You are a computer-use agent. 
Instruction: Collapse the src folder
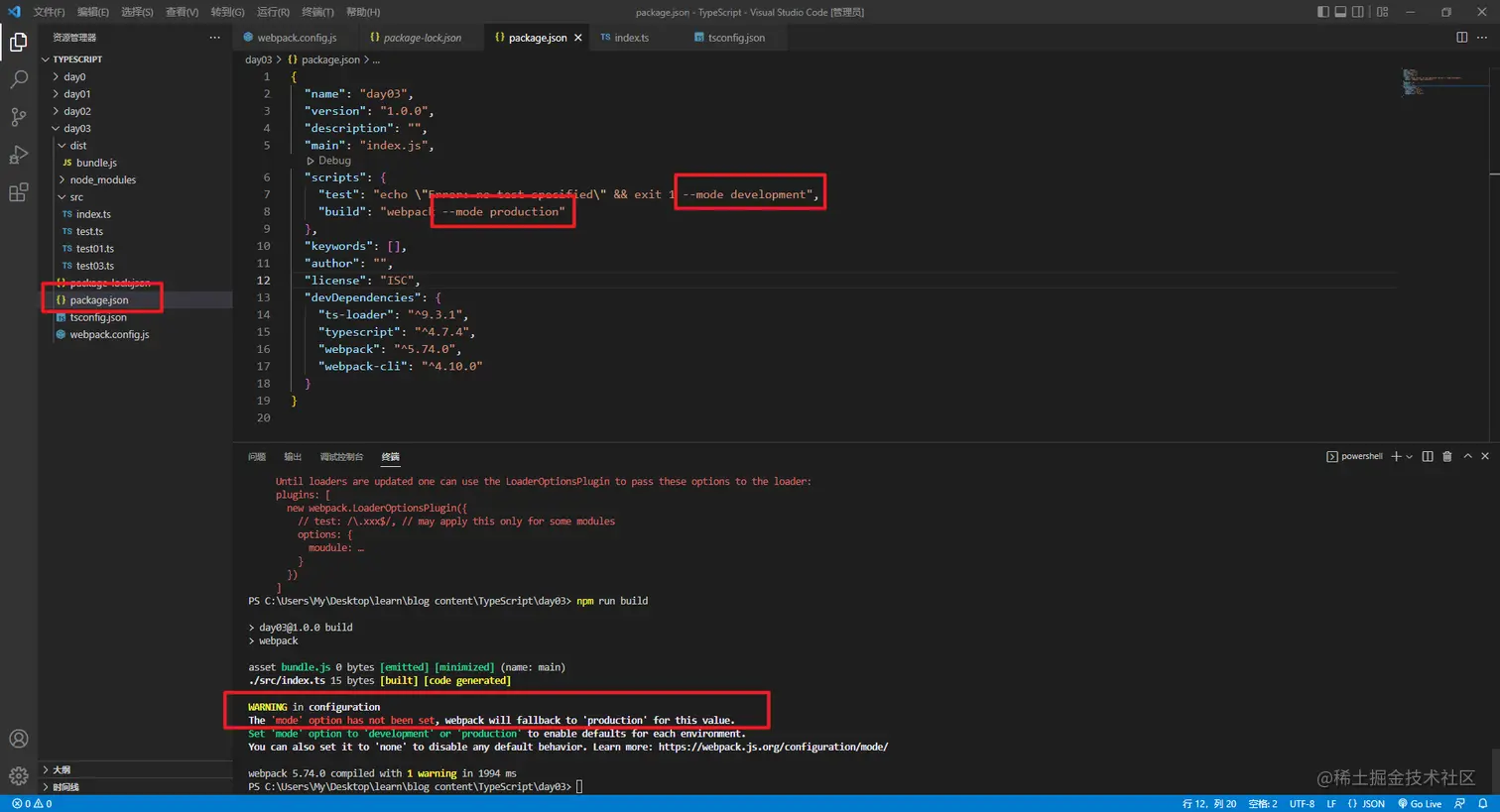click(75, 197)
